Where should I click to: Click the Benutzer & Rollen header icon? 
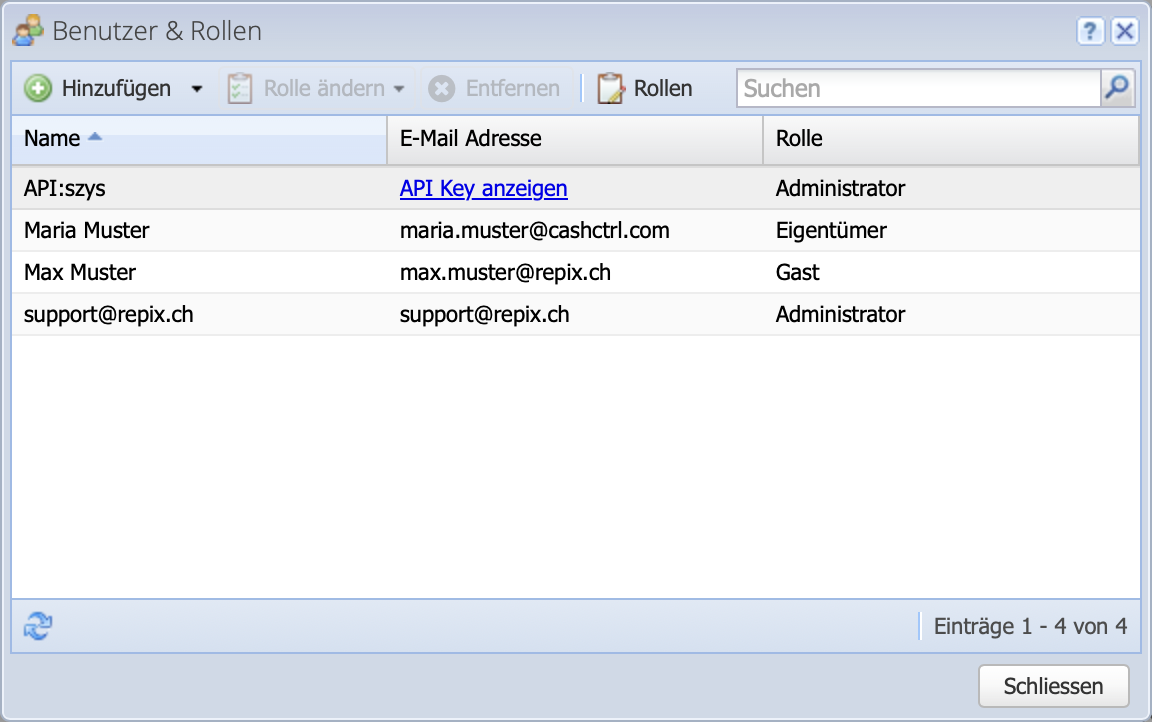tap(27, 31)
